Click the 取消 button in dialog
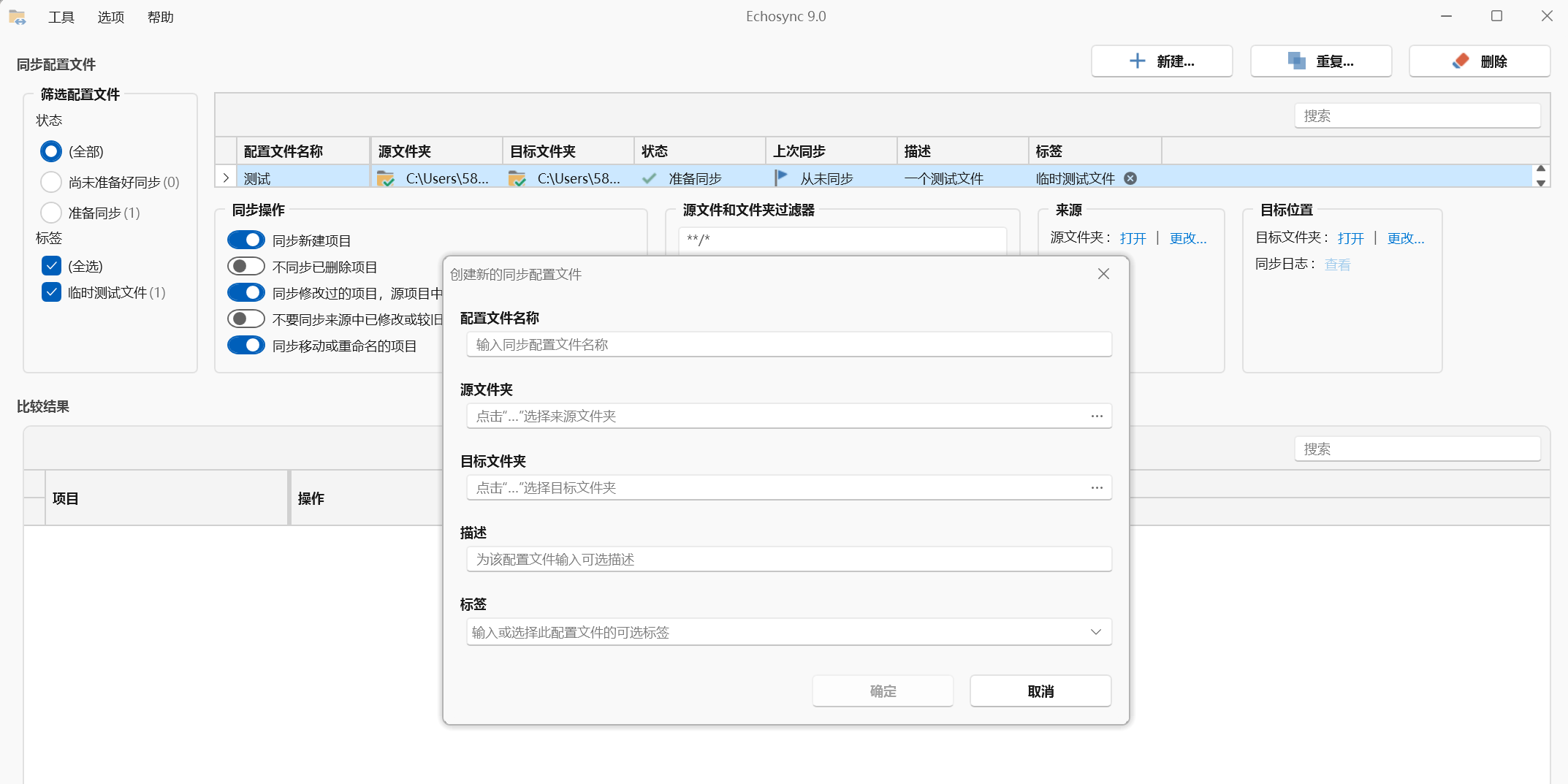 click(x=1040, y=691)
